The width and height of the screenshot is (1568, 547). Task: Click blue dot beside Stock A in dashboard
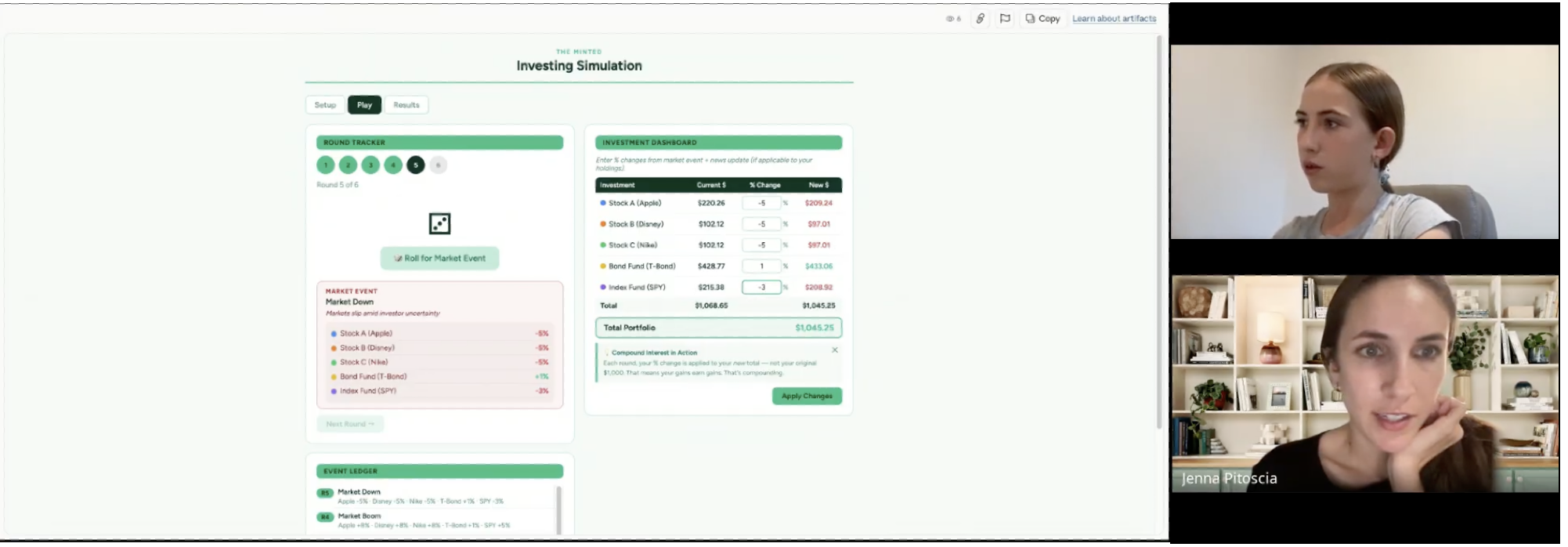click(603, 203)
